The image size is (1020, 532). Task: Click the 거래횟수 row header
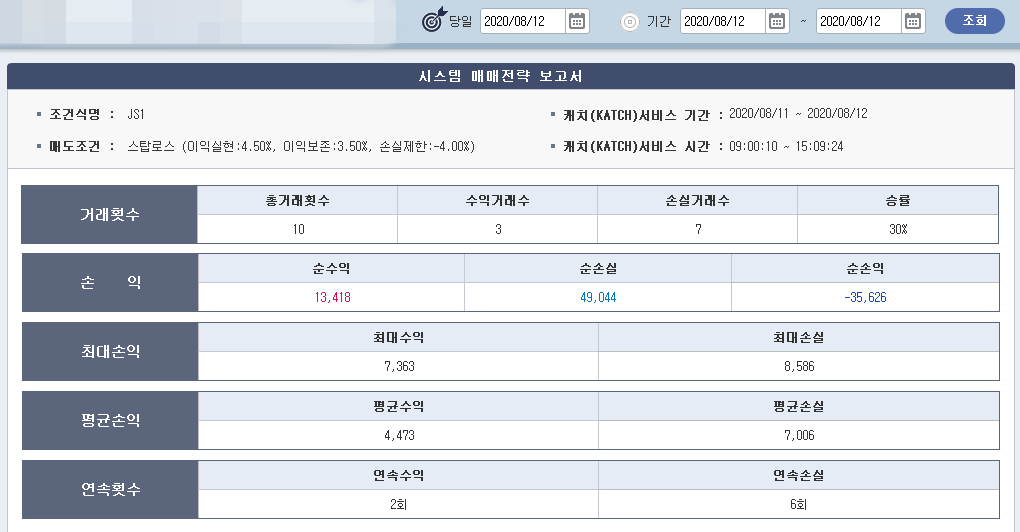tap(109, 215)
